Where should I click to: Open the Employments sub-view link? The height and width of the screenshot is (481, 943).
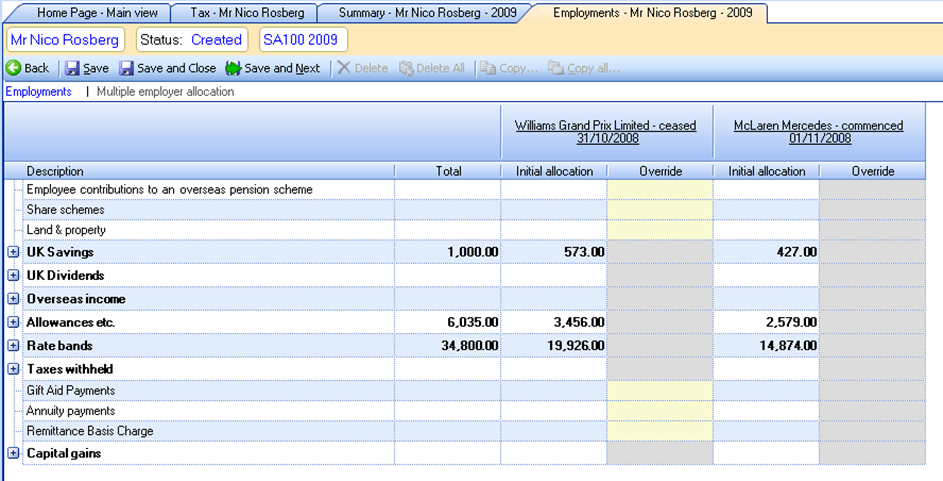38,91
